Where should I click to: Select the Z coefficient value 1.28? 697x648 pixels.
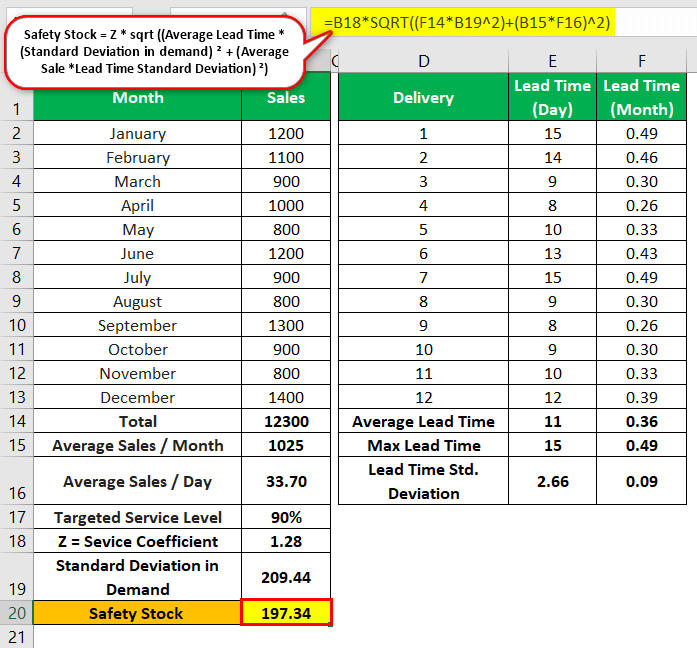[286, 541]
